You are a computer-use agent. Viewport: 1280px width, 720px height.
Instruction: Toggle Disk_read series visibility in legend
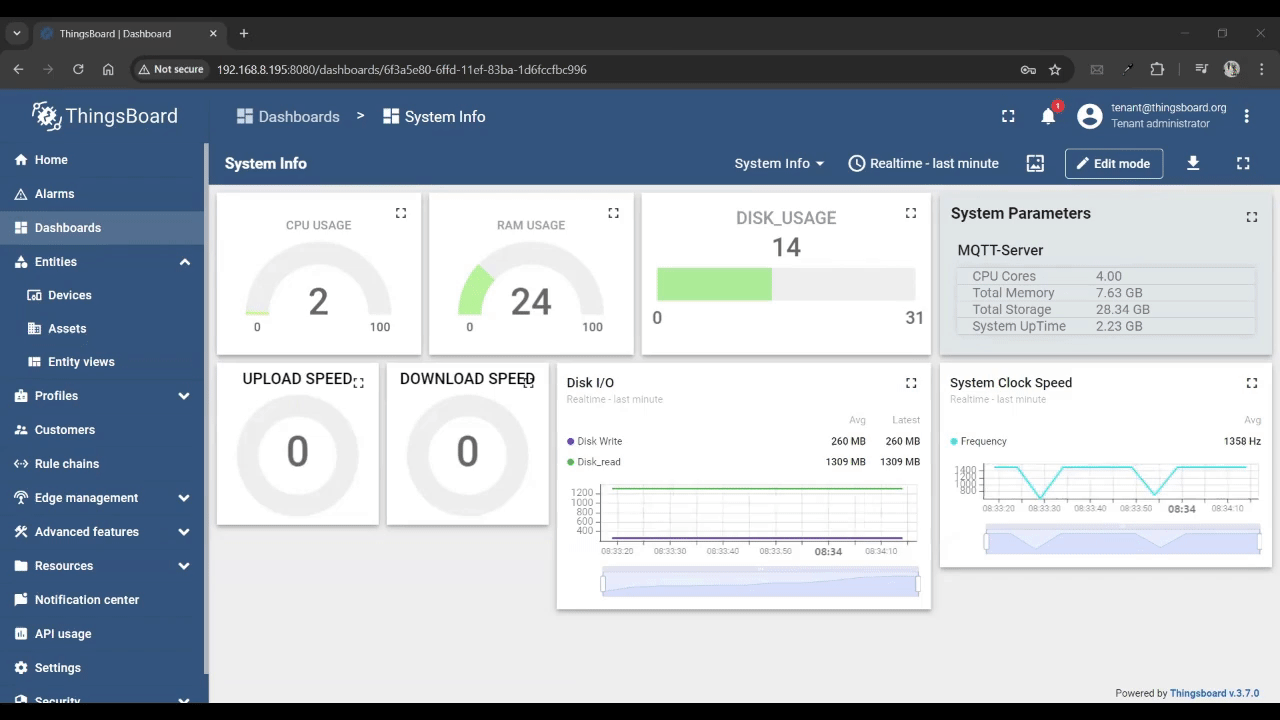598,462
